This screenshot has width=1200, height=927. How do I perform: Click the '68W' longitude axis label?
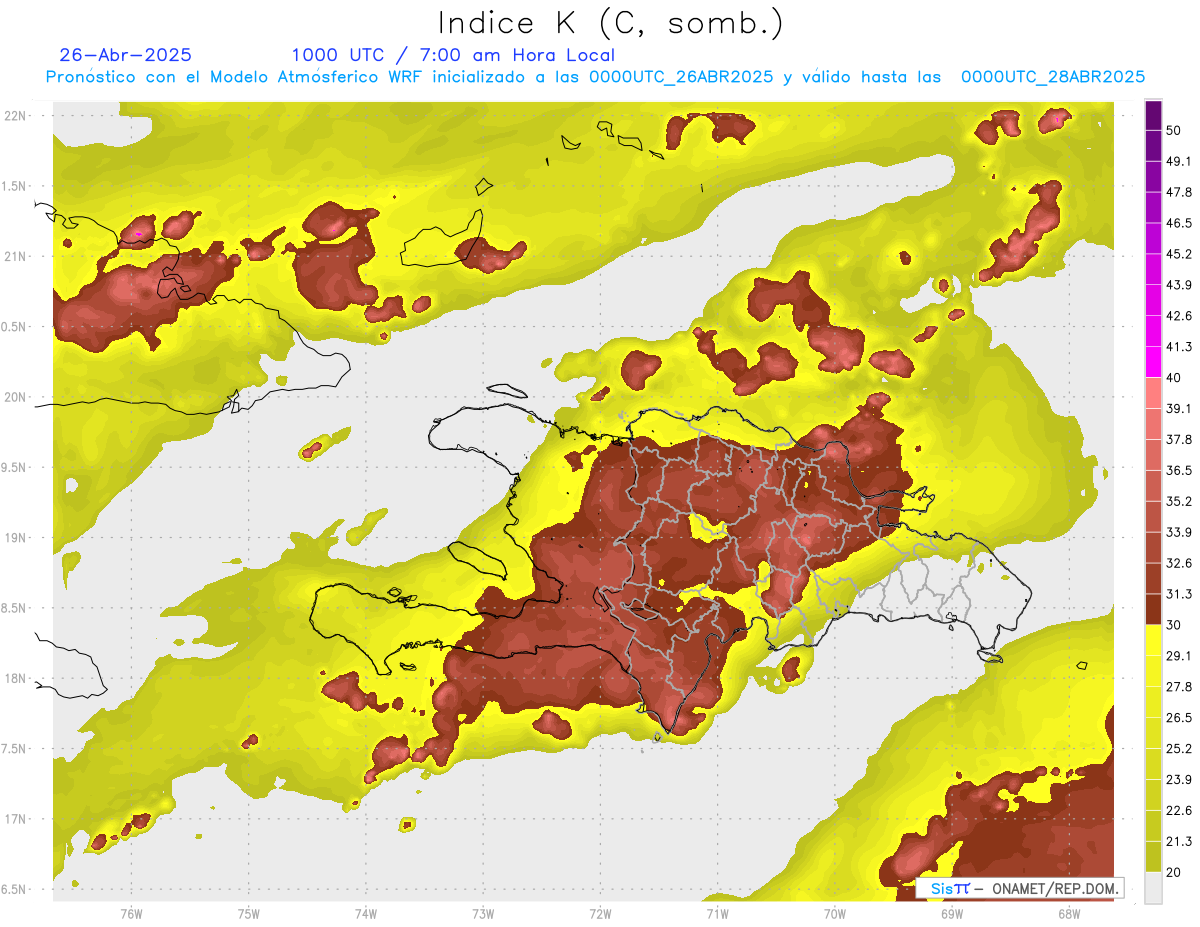[1069, 913]
